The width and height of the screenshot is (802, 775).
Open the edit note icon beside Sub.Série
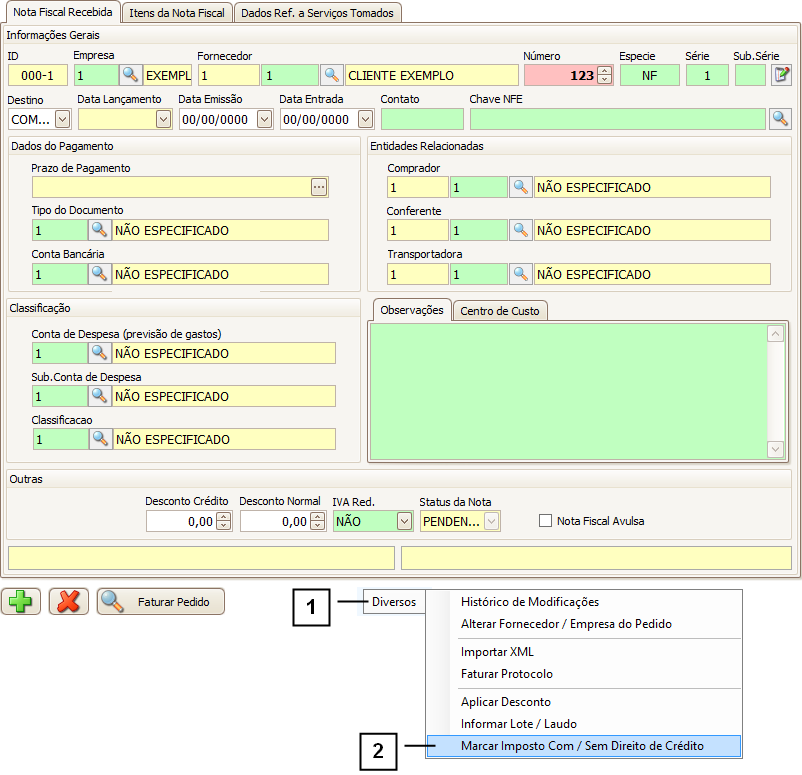point(781,75)
